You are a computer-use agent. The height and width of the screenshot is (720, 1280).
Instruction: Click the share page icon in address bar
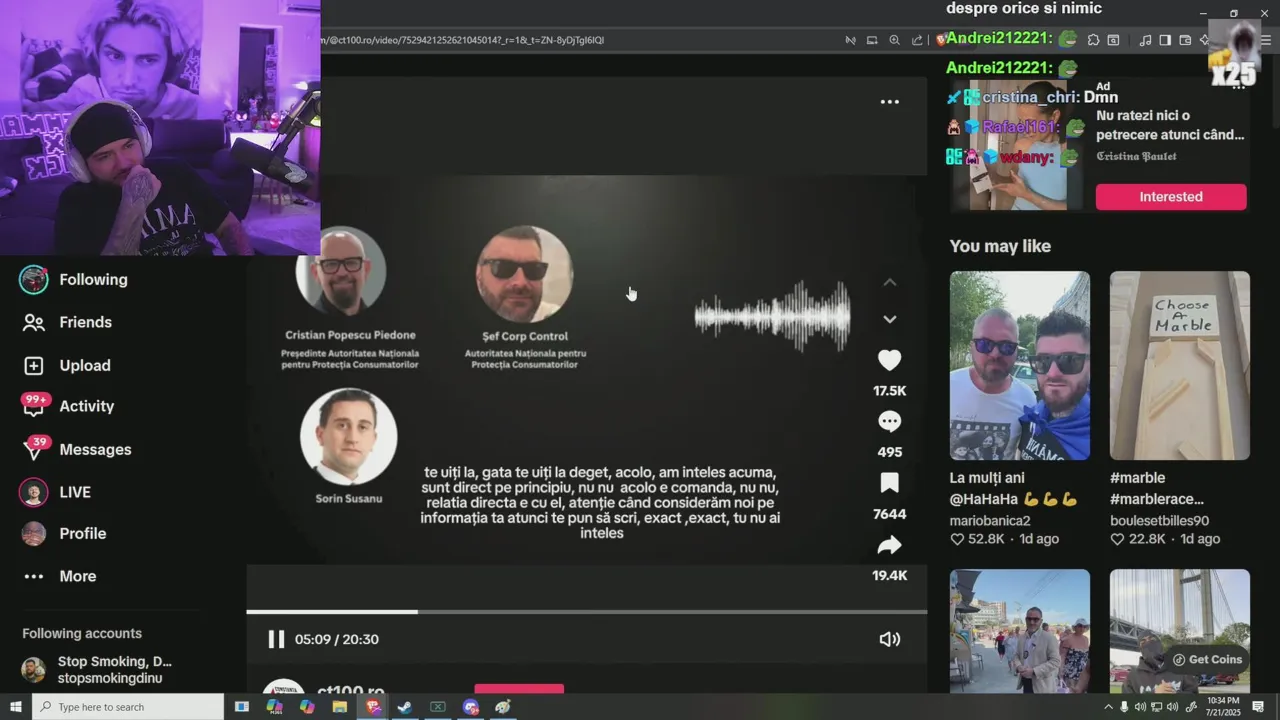click(917, 40)
